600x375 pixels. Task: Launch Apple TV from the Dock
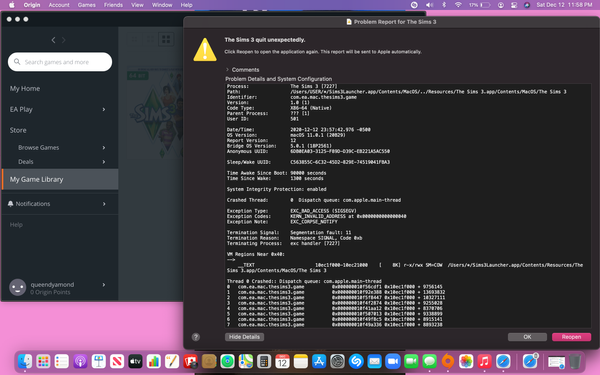tap(135, 361)
